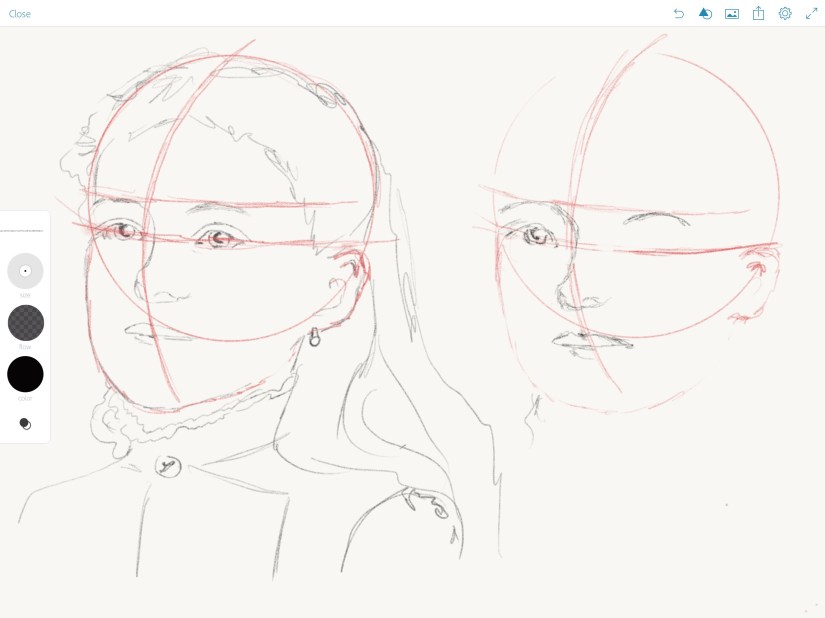Image resolution: width=825 pixels, height=618 pixels.
Task: Click the "size" label
Action: (x=25, y=295)
